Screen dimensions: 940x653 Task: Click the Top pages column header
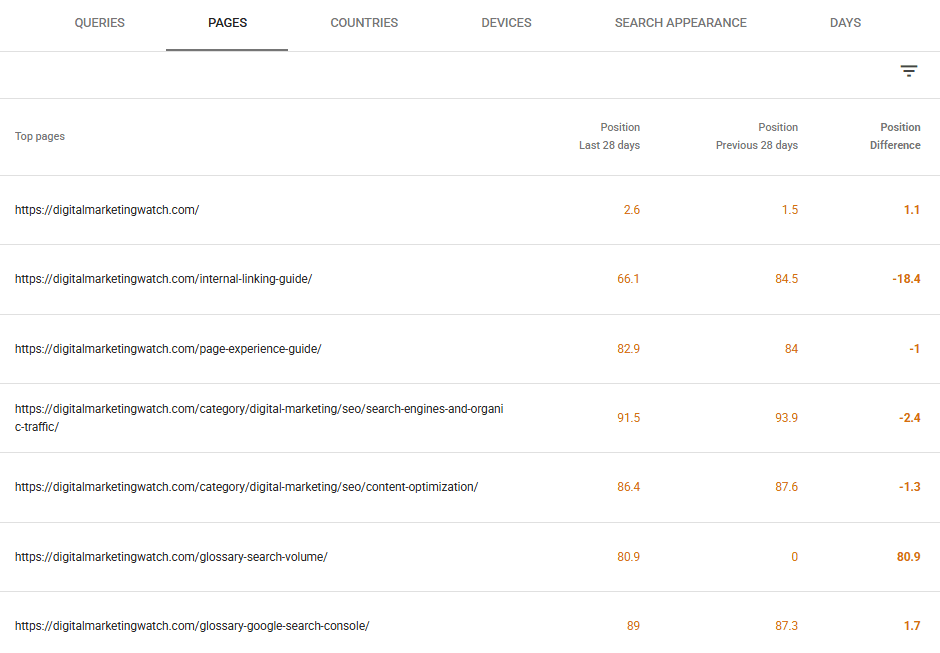tap(40, 136)
